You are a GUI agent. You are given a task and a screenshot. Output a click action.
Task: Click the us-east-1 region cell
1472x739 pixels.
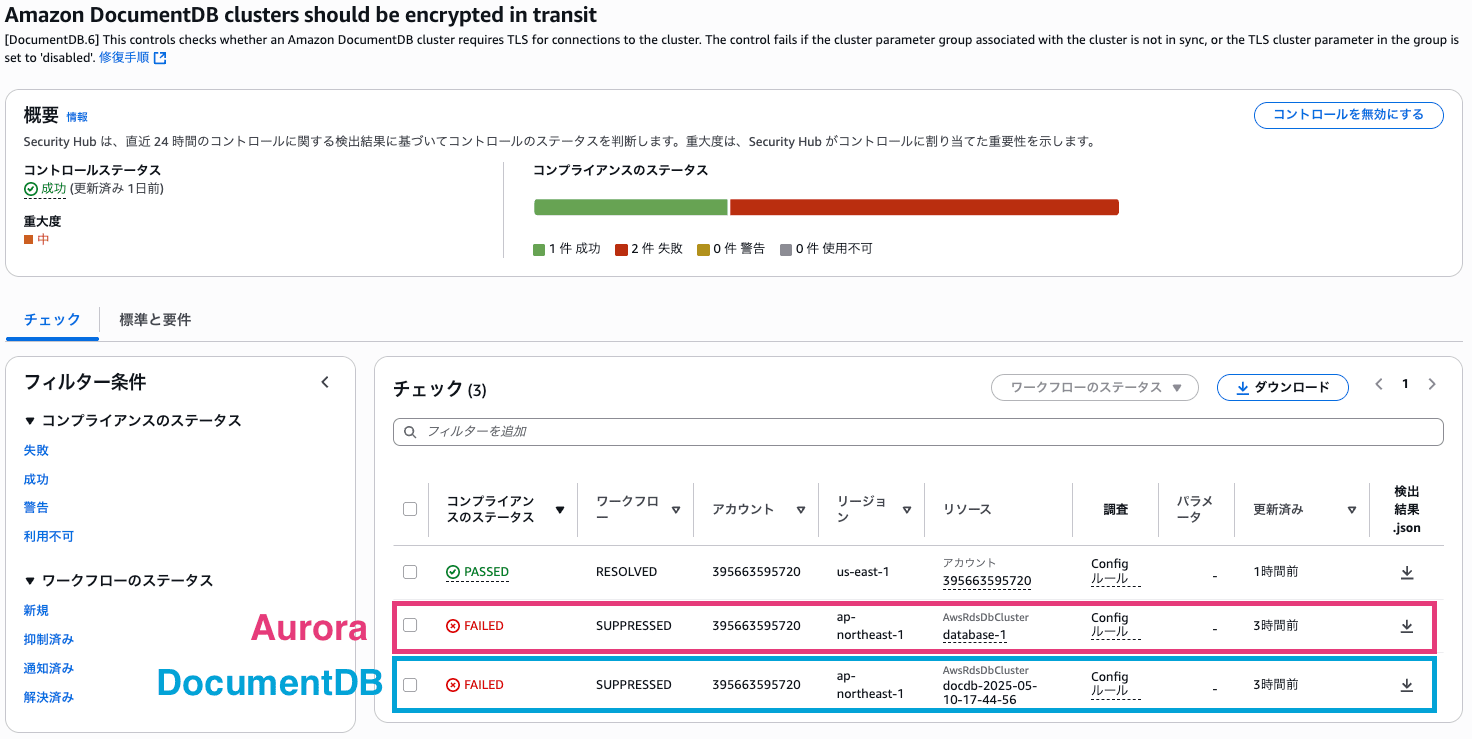(x=863, y=572)
